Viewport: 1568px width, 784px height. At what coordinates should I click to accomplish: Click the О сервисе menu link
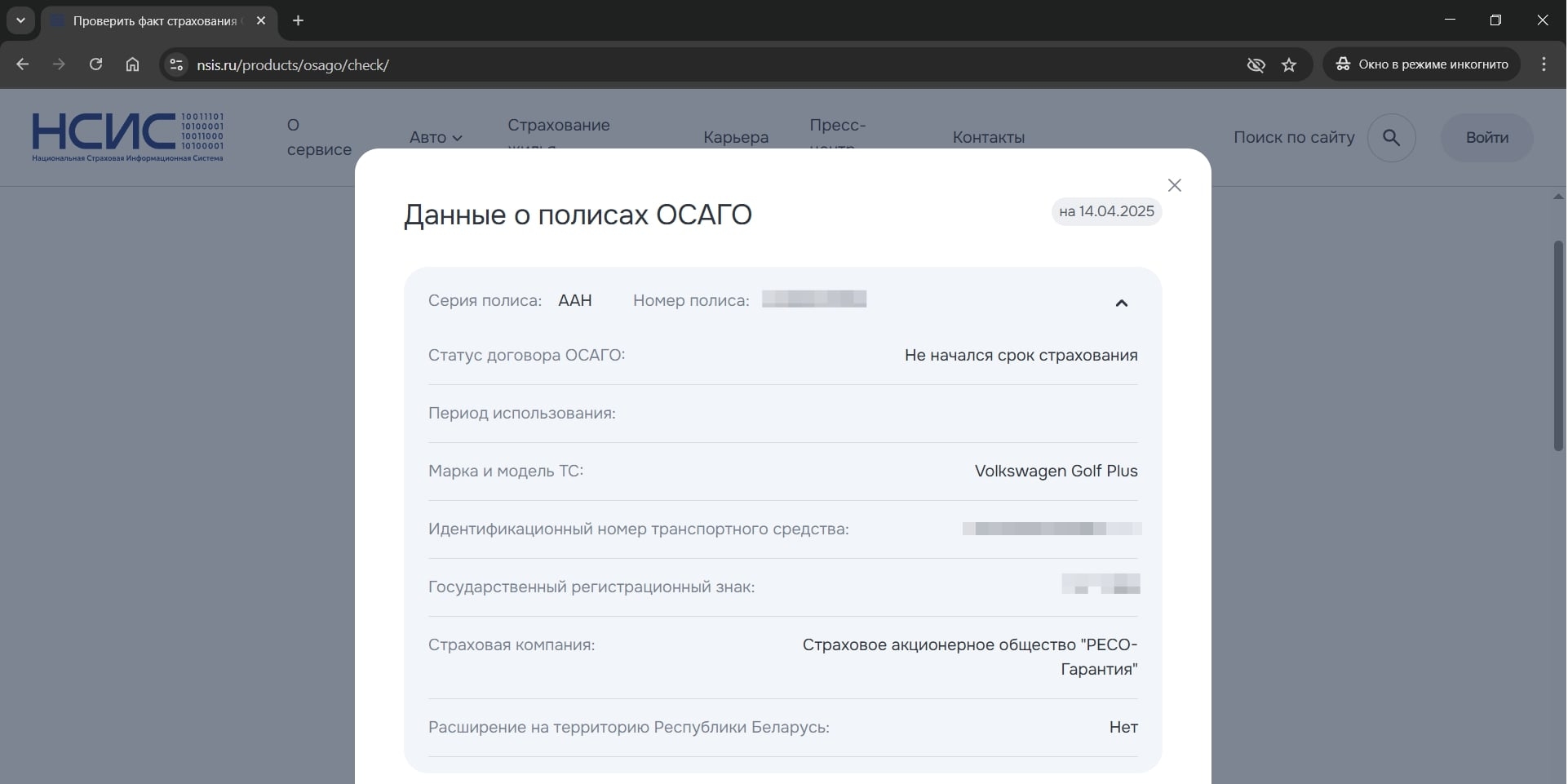[318, 137]
